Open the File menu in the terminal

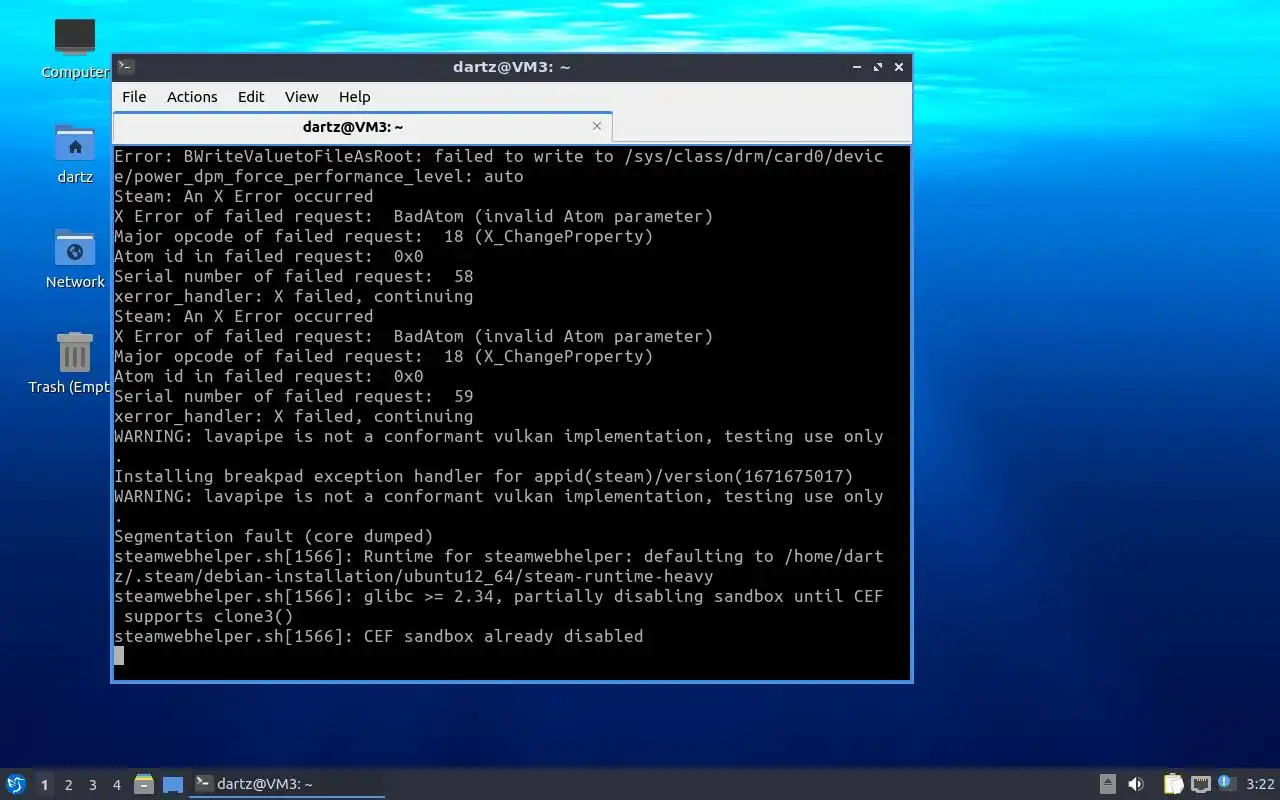134,97
